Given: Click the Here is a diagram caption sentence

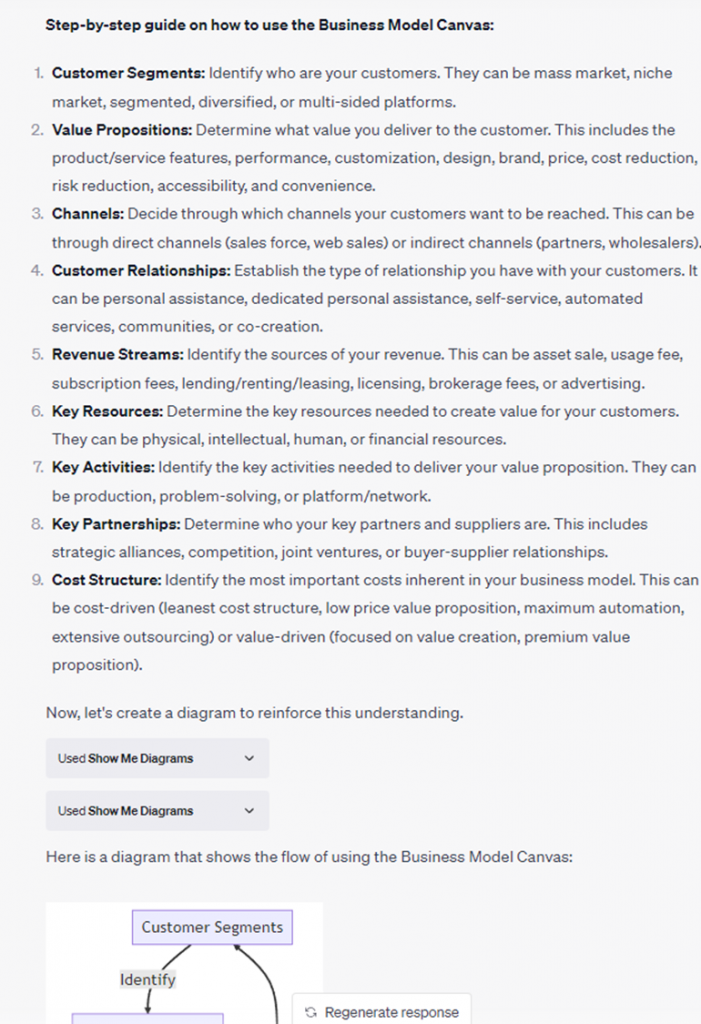Looking at the screenshot, I should point(308,857).
